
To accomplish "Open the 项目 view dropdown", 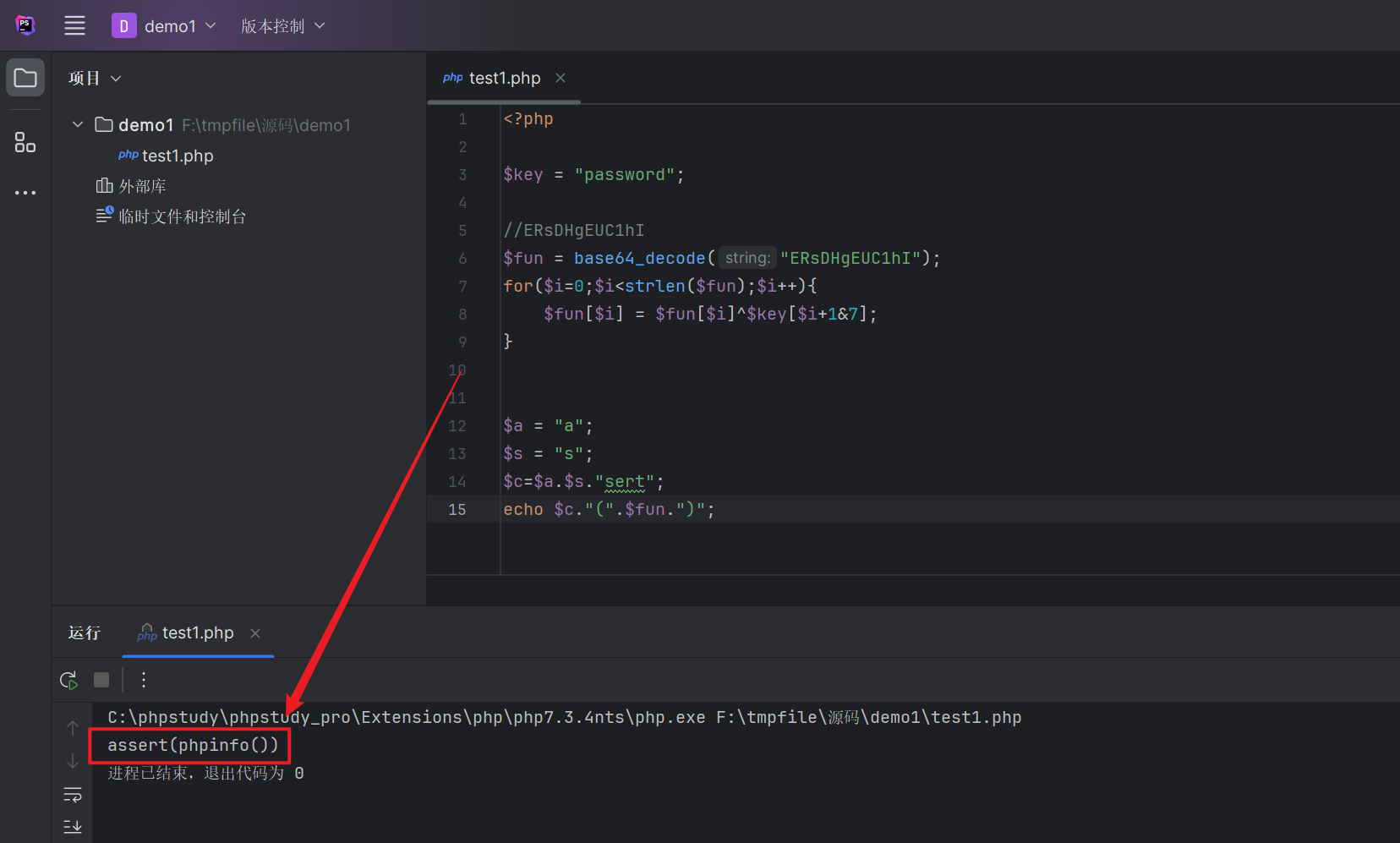I will coord(95,78).
